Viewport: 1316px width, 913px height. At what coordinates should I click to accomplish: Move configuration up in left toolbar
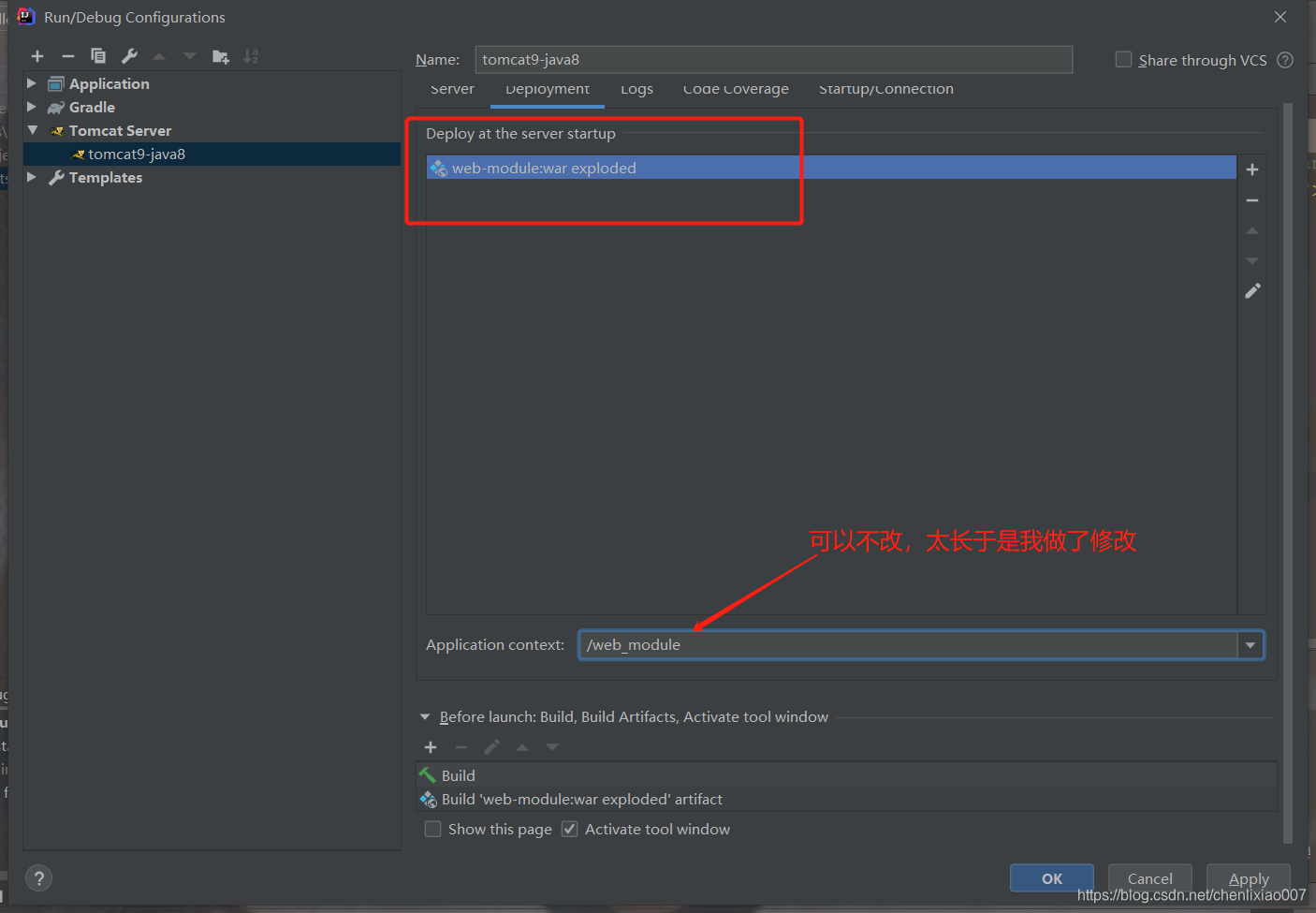(159, 56)
